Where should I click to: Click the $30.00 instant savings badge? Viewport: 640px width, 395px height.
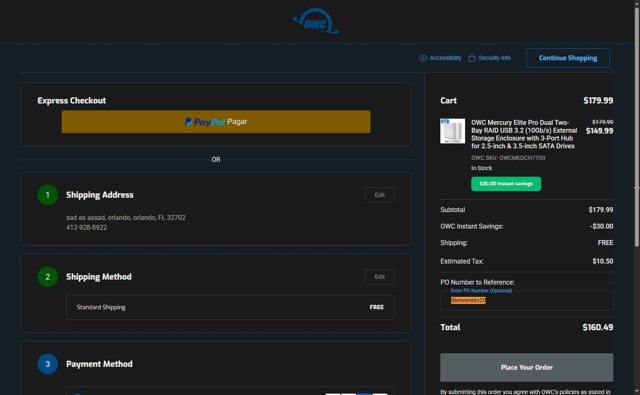(506, 184)
